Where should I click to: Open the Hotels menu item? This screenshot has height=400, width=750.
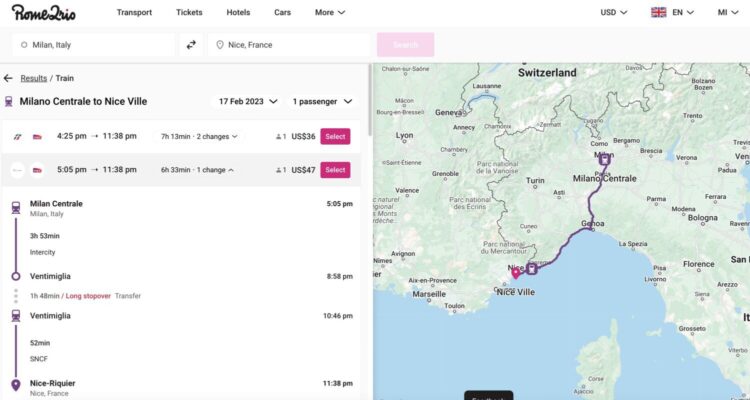point(238,12)
